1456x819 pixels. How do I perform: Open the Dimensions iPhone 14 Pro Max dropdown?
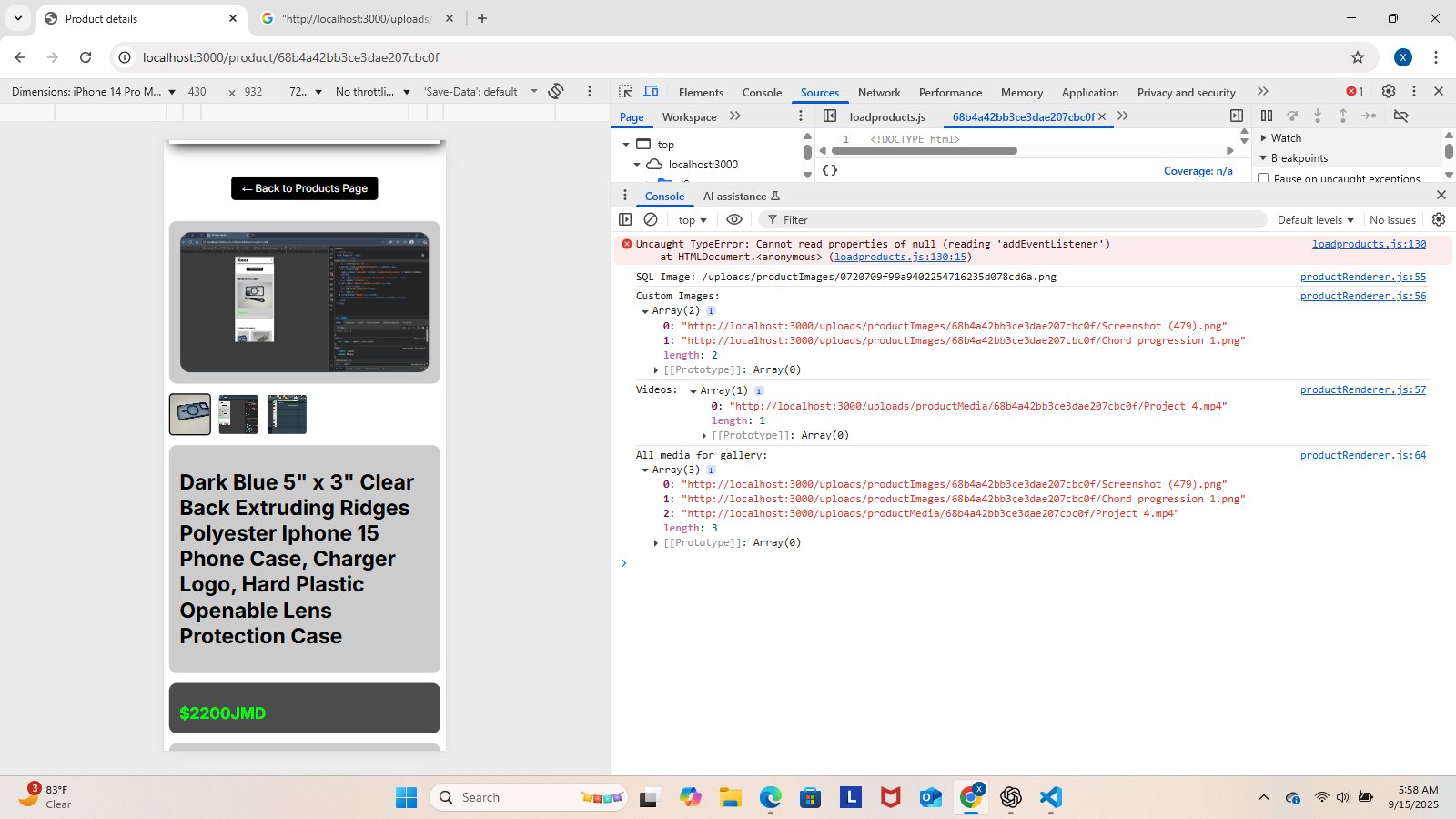click(94, 92)
